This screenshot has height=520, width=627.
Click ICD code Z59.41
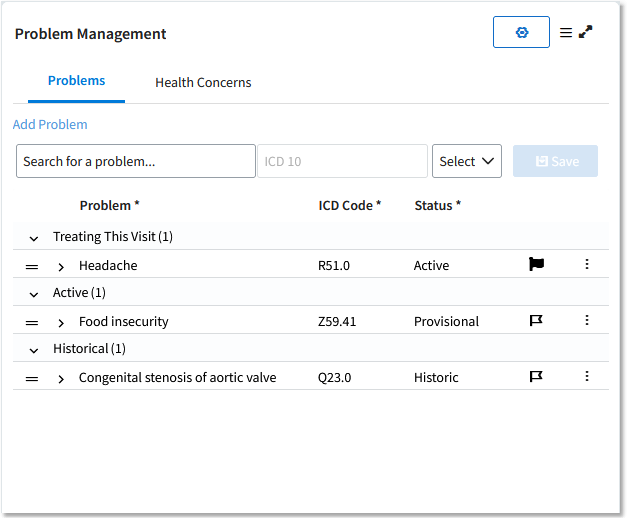pyautogui.click(x=337, y=322)
